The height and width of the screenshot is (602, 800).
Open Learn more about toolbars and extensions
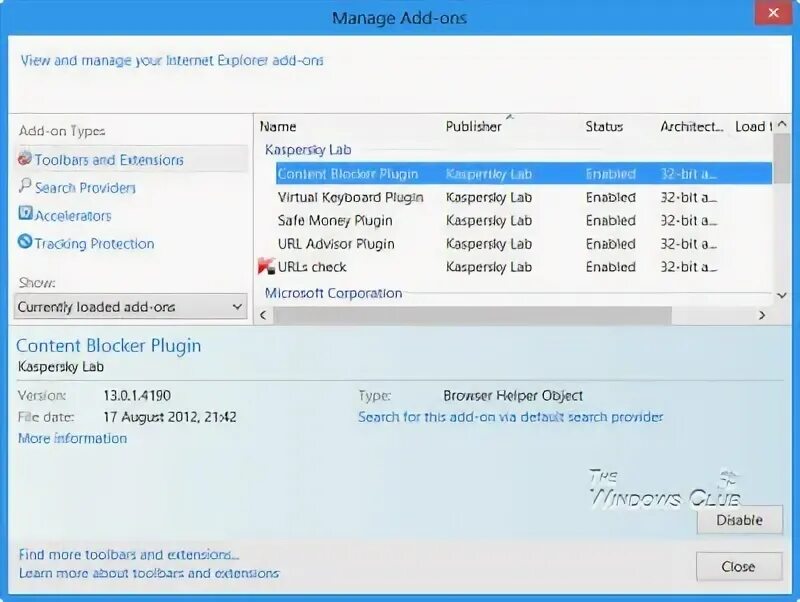tap(149, 573)
